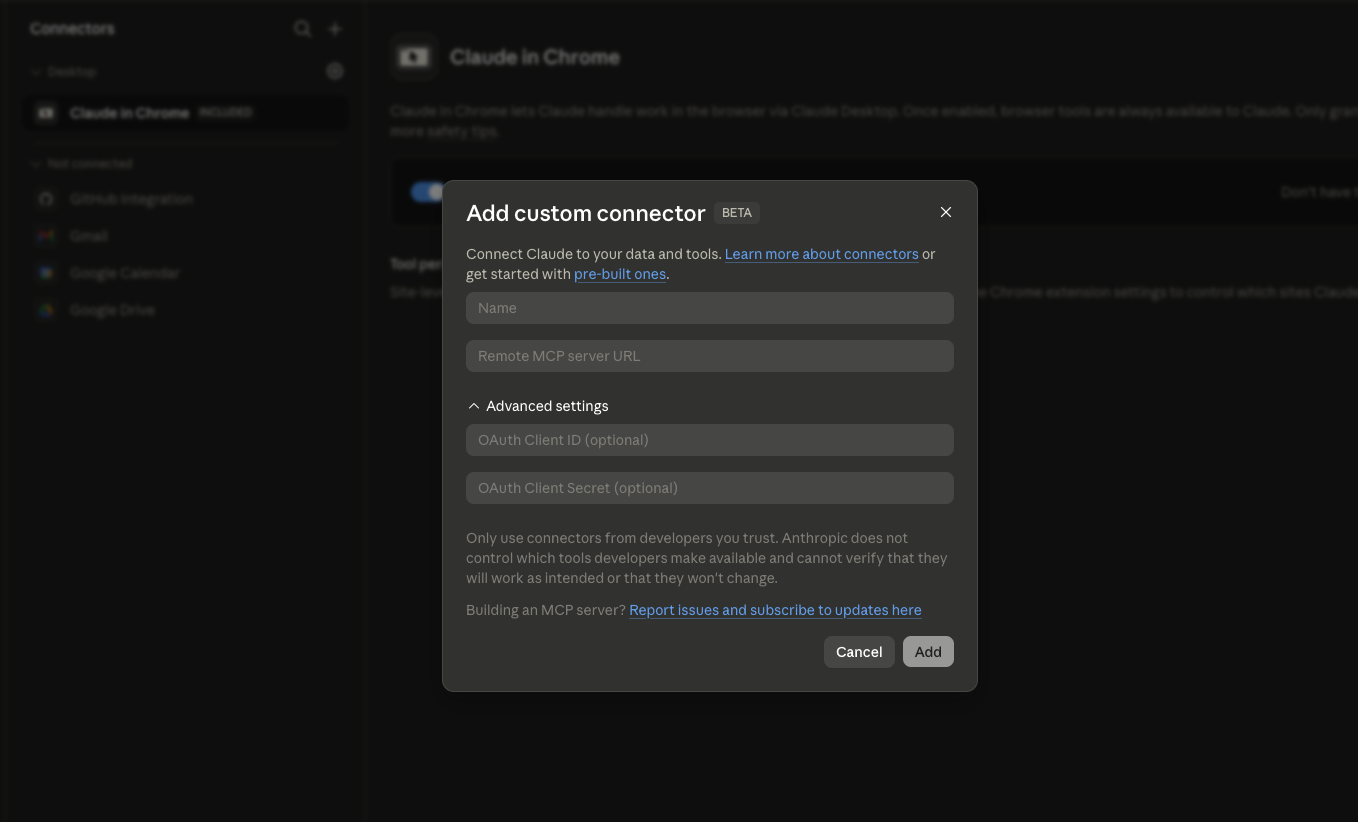Select Claude in Chrome in the sidebar list
This screenshot has height=822, width=1358.
[x=187, y=113]
